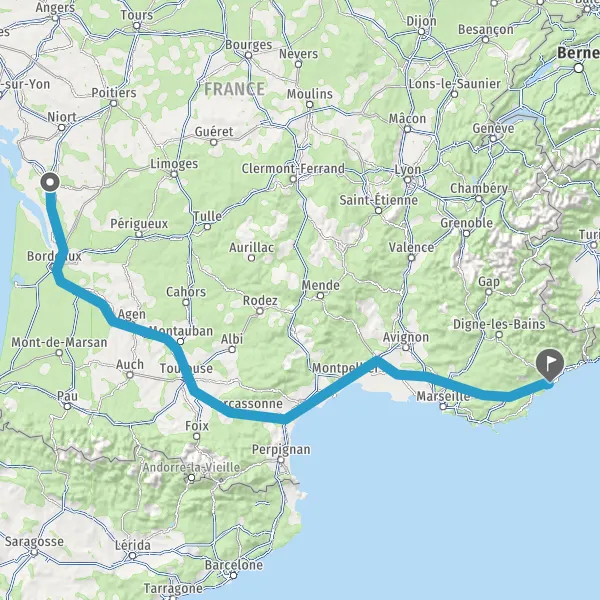This screenshot has height=600, width=600.
Task: Click the FRANCE country label
Action: (x=234, y=89)
